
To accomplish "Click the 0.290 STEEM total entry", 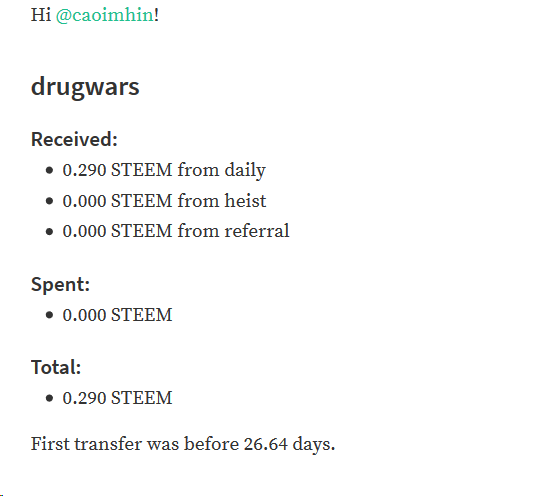I will (117, 398).
